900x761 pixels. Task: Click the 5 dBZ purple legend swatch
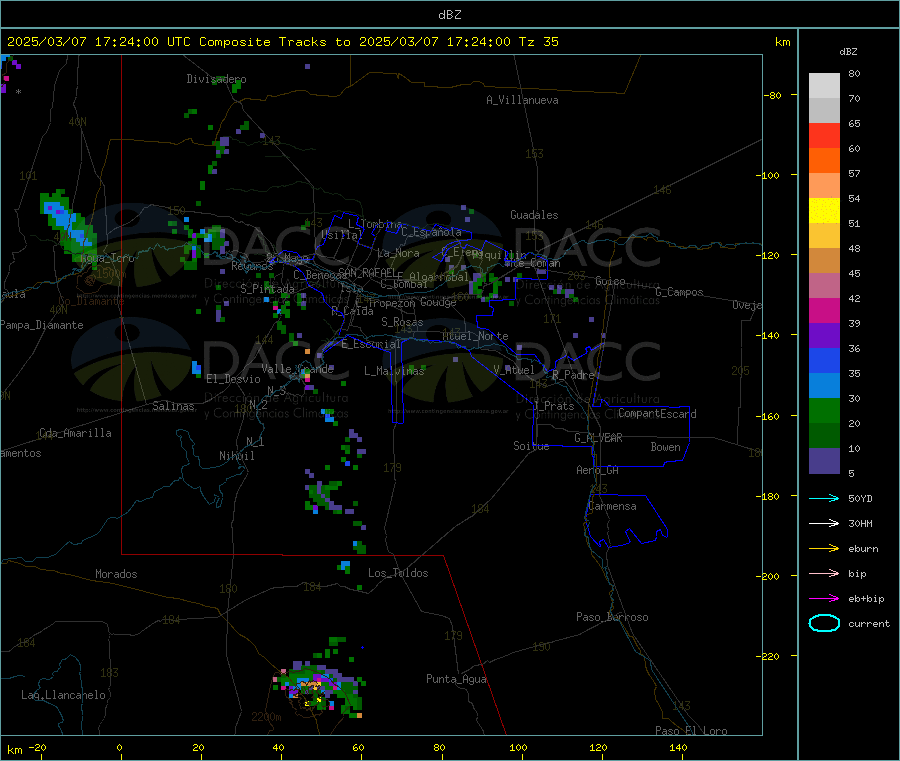tap(824, 461)
